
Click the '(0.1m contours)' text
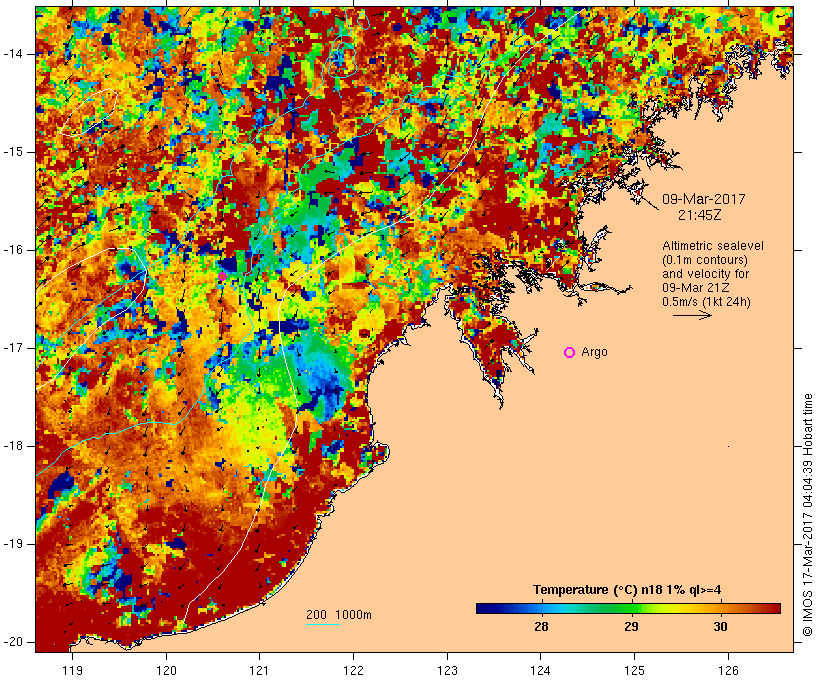coord(705,259)
